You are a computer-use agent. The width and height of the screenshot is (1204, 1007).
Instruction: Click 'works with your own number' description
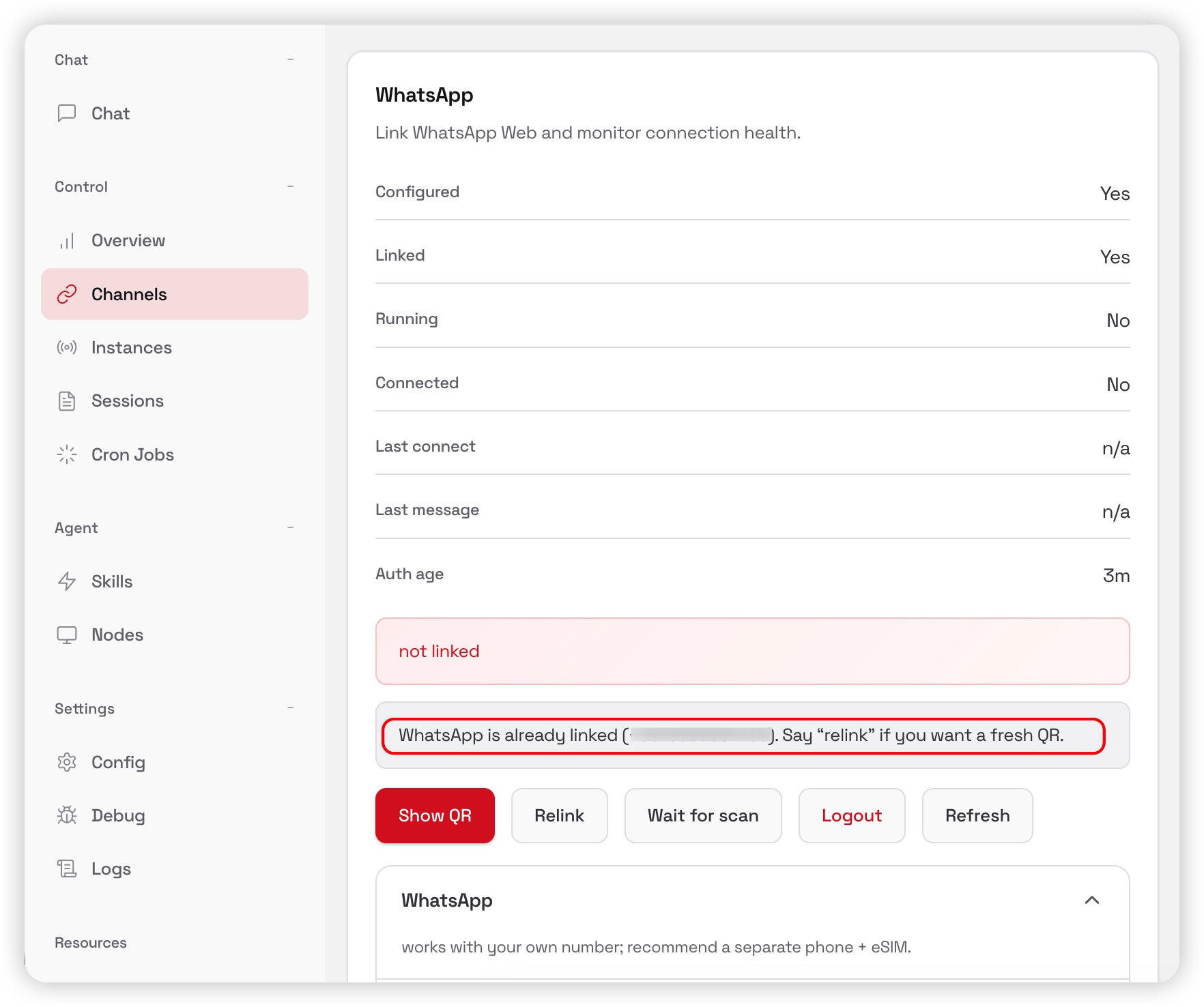[657, 947]
